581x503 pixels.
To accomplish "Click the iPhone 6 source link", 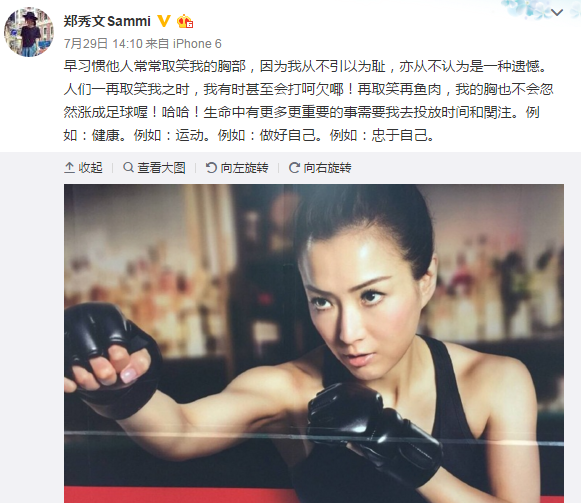I will coord(197,44).
